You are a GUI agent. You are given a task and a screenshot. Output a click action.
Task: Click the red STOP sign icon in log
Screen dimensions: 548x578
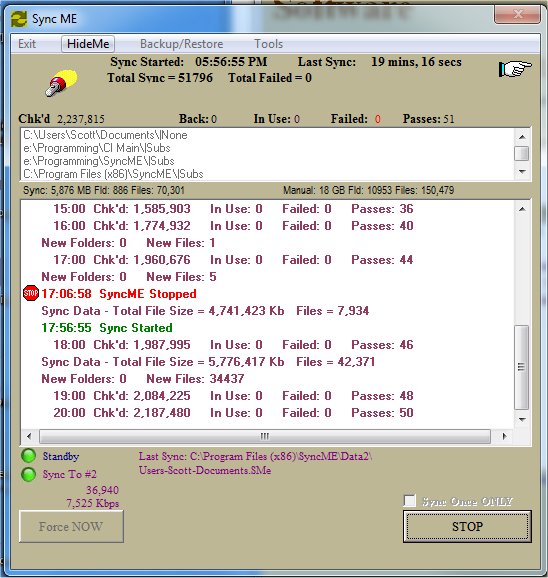pos(31,293)
